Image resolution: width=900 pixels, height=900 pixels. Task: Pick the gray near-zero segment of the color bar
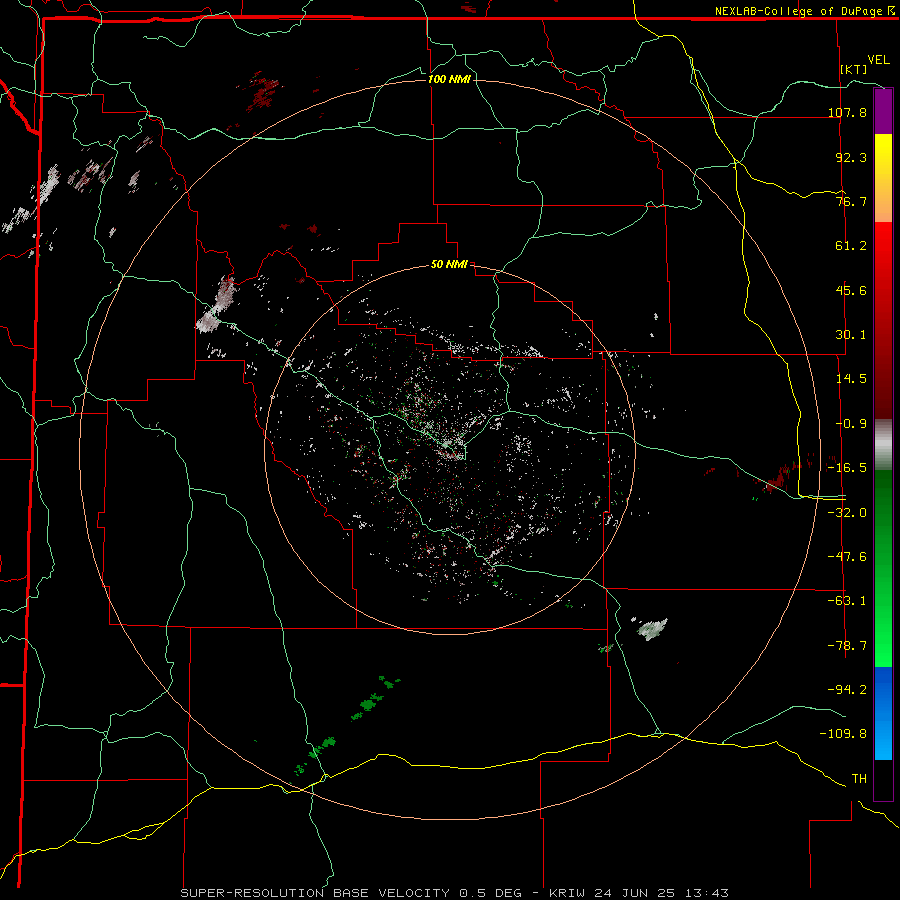[883, 445]
